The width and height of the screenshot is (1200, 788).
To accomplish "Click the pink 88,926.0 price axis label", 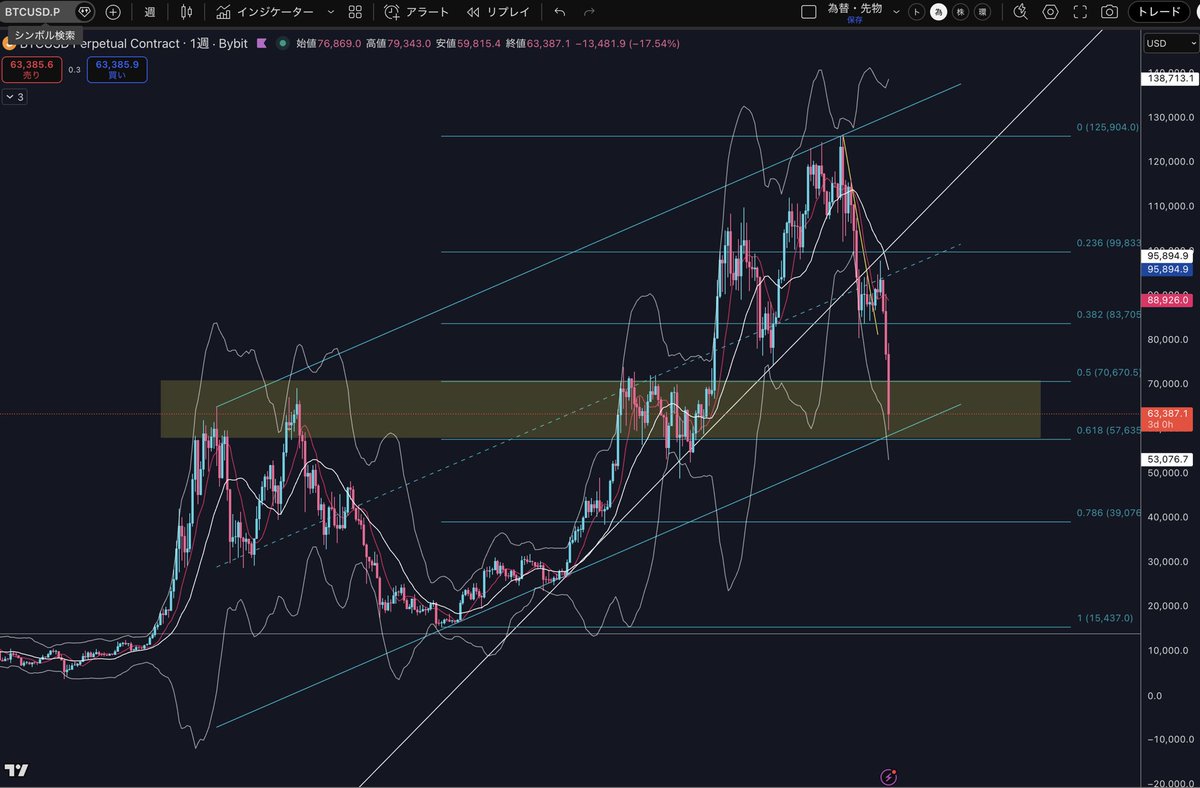I will [1167, 299].
